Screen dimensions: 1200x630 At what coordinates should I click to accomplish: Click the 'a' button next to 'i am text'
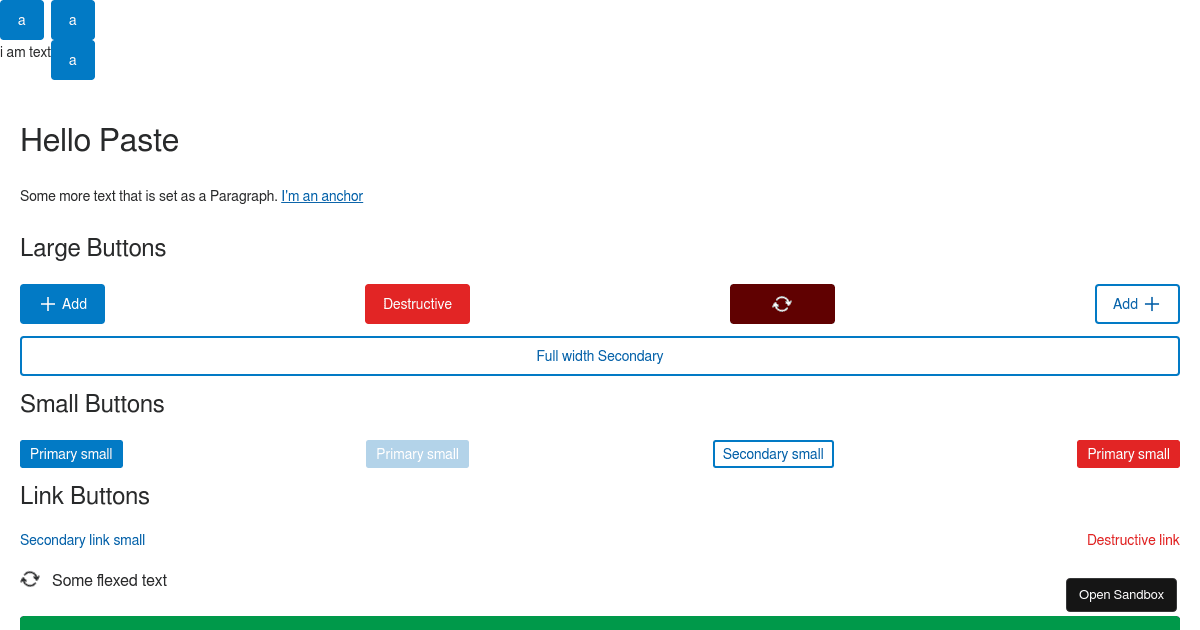click(x=73, y=60)
